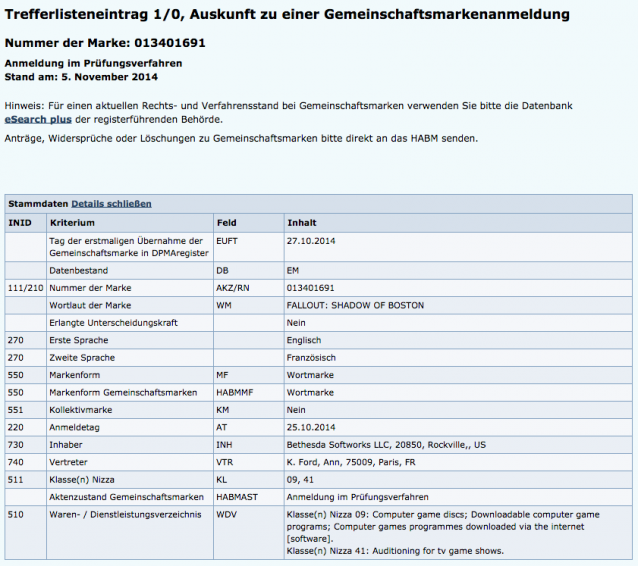Click the VTR field cell

click(249, 462)
